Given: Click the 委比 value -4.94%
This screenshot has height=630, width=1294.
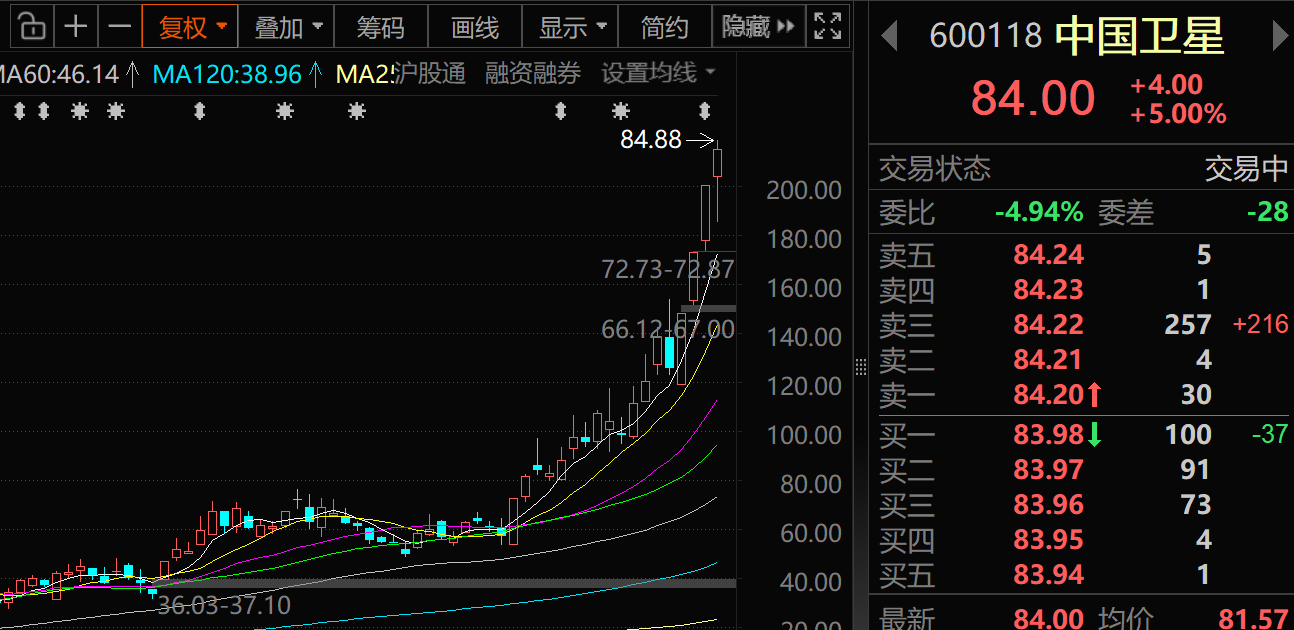Looking at the screenshot, I should click(1039, 212).
